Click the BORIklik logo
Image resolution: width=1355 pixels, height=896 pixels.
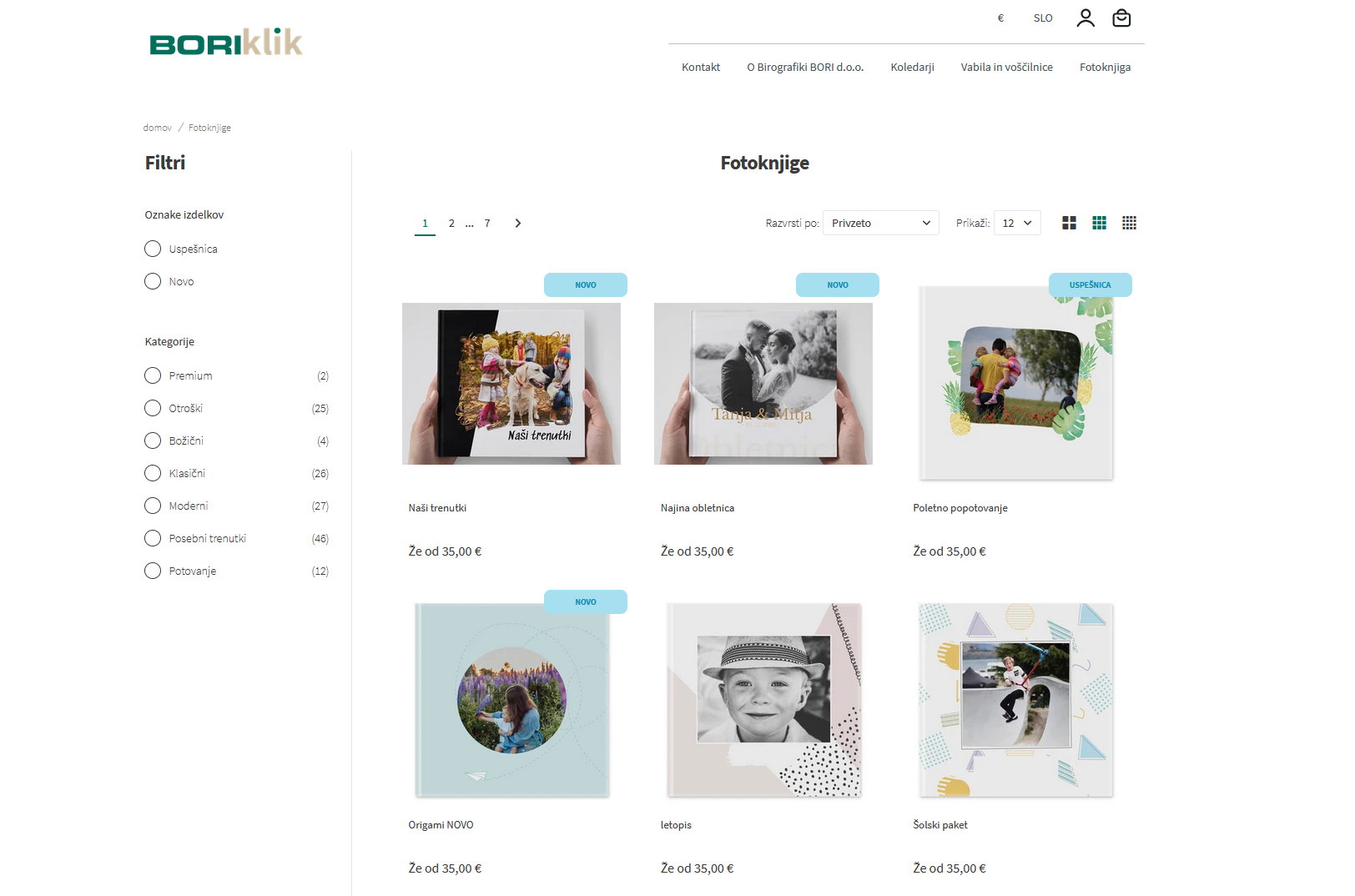[x=226, y=42]
